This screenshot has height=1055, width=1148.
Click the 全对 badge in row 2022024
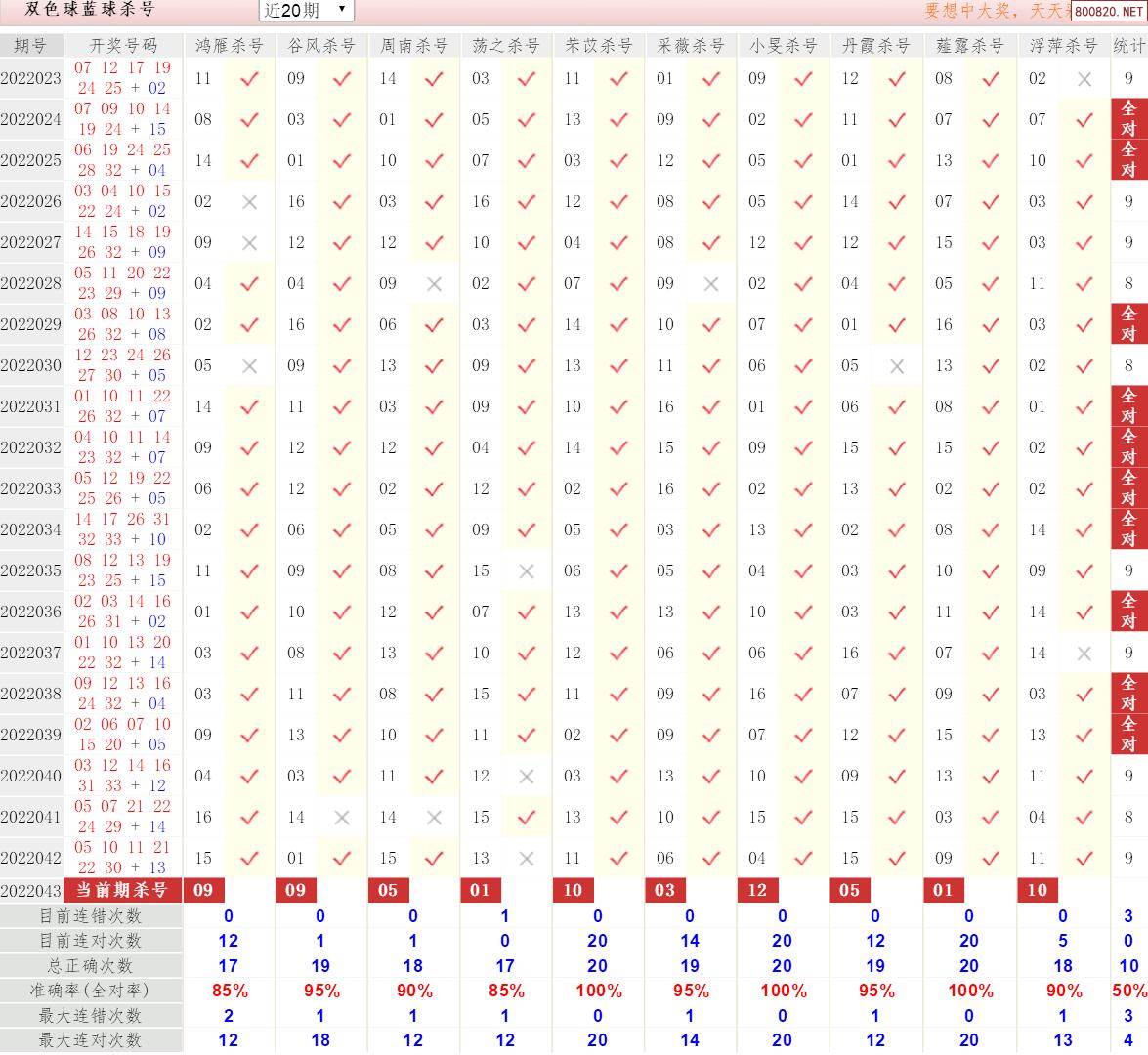tap(1129, 118)
